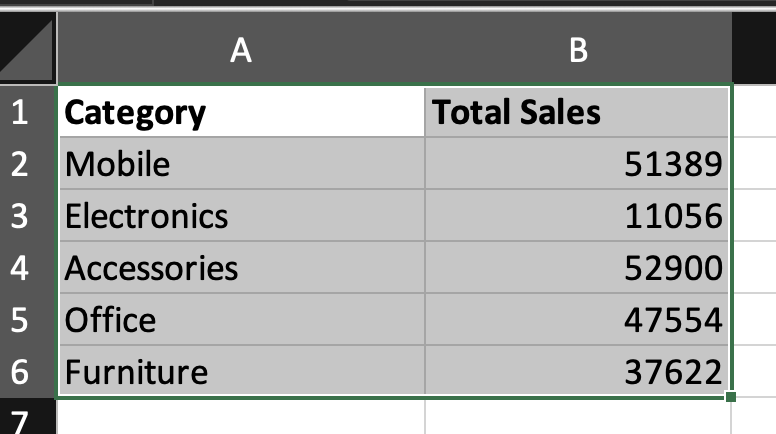This screenshot has width=776, height=434.
Task: Select column A header
Action: coord(241,48)
